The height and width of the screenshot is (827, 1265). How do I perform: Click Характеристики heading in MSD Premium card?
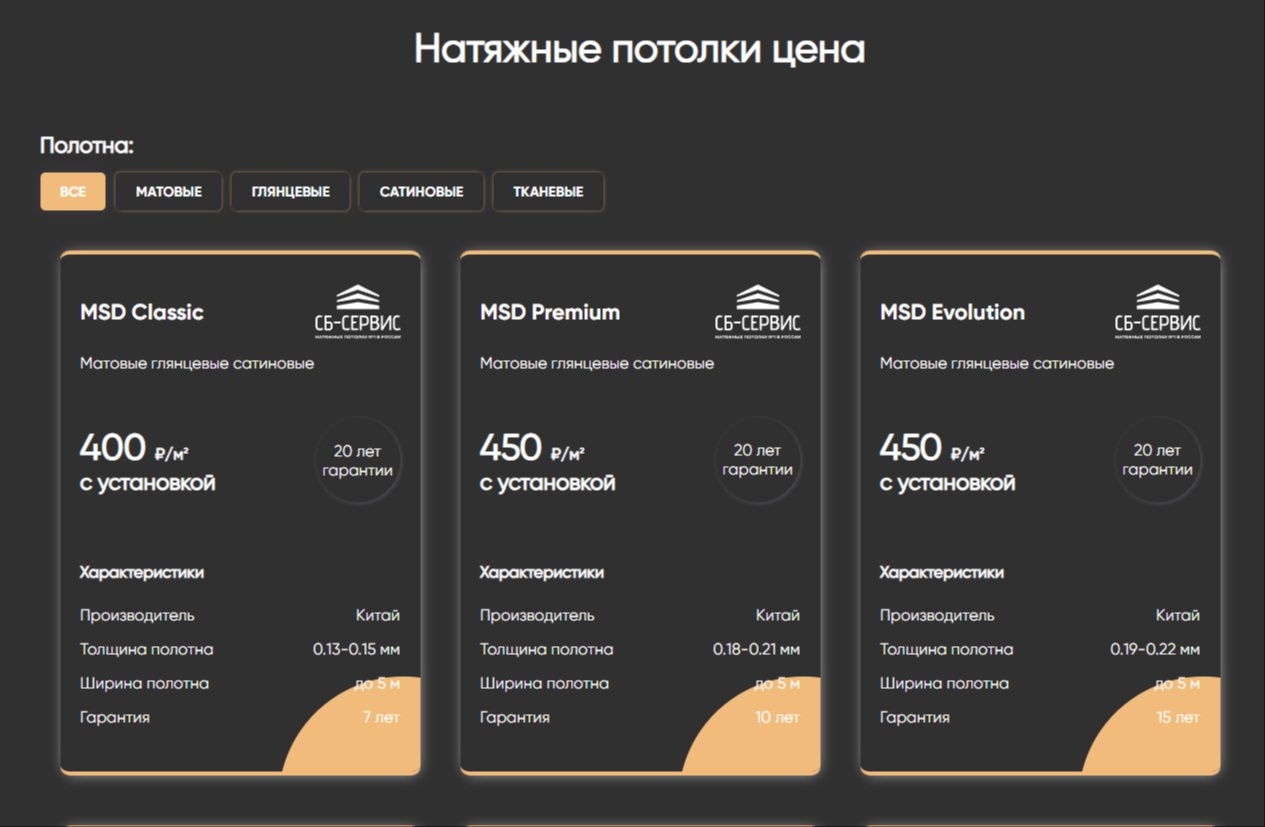pos(542,572)
